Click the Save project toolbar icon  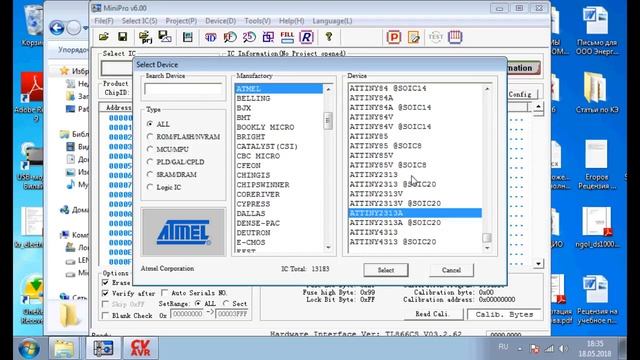point(165,37)
